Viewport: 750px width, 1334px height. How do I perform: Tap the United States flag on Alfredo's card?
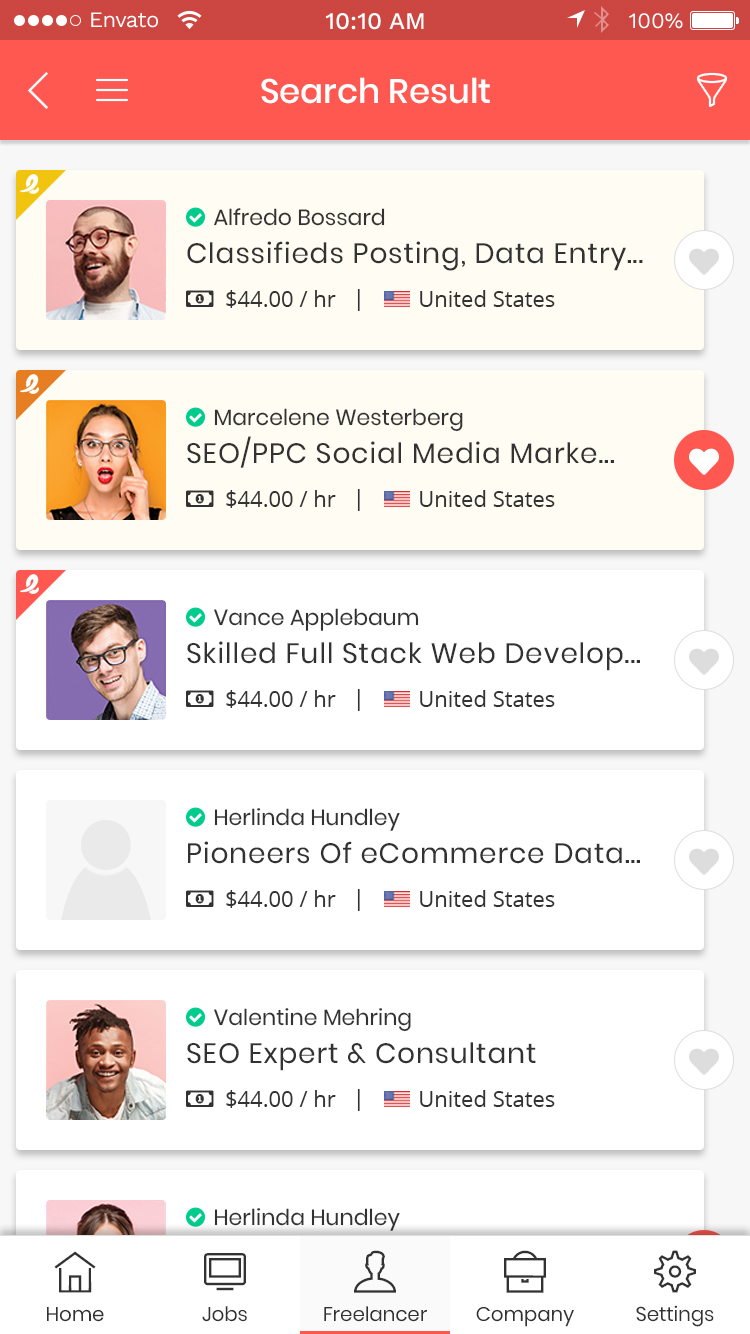tap(397, 299)
